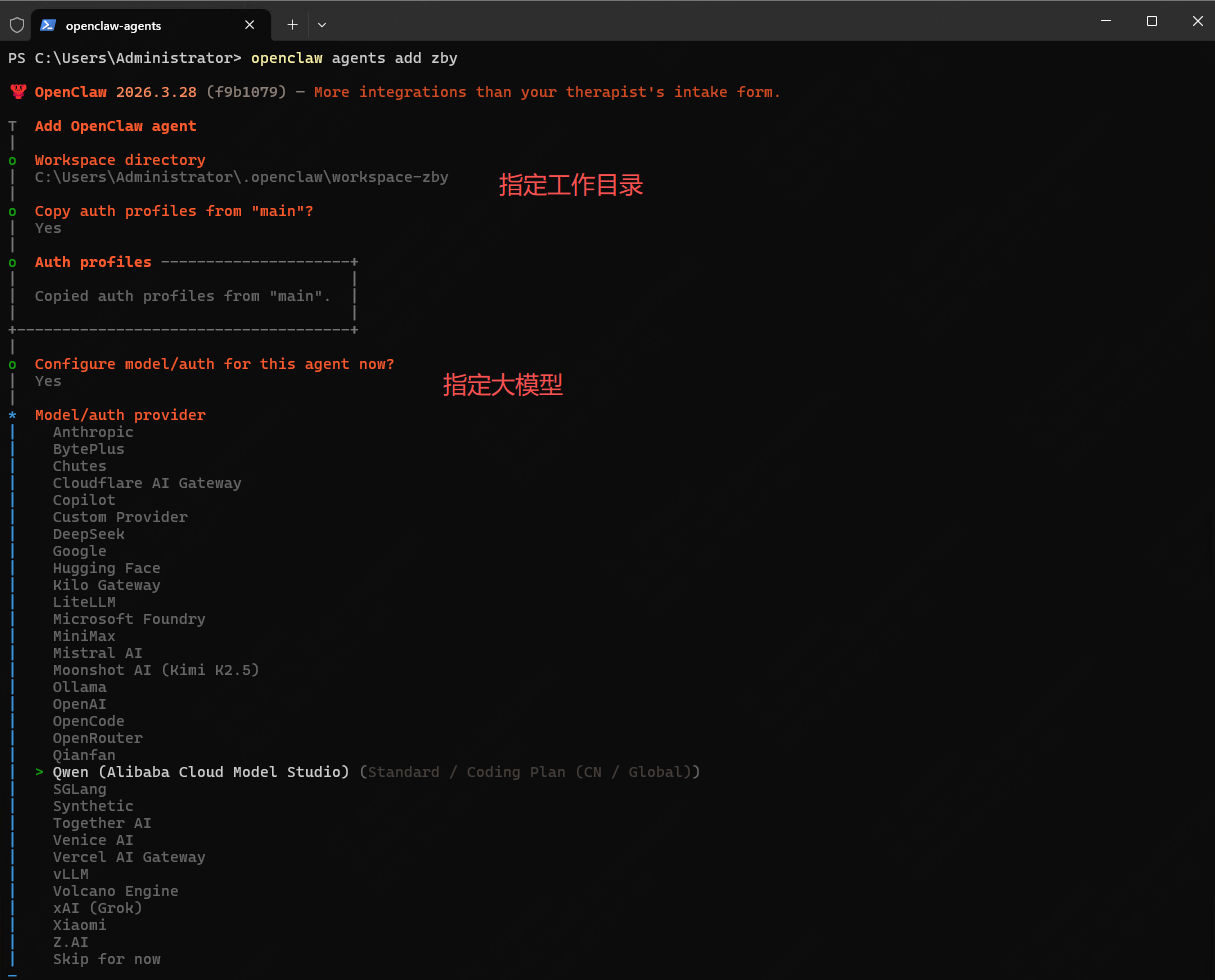Pick Ollama as the provider

[80, 687]
